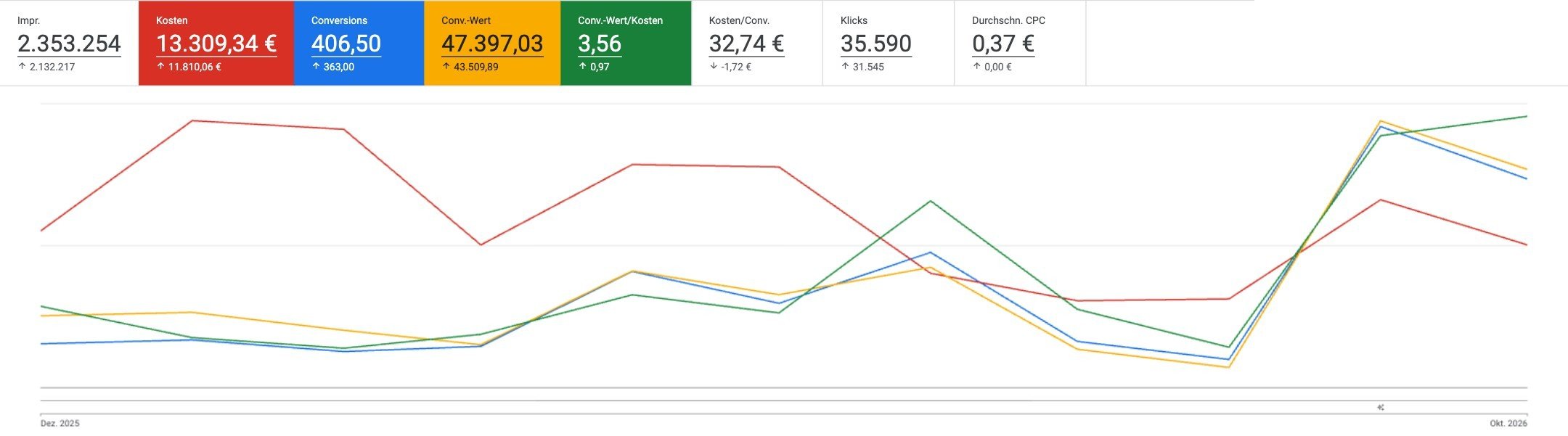Toggle the Klicks metric card
Viewport: 1568px width, 436px height.
[x=889, y=44]
